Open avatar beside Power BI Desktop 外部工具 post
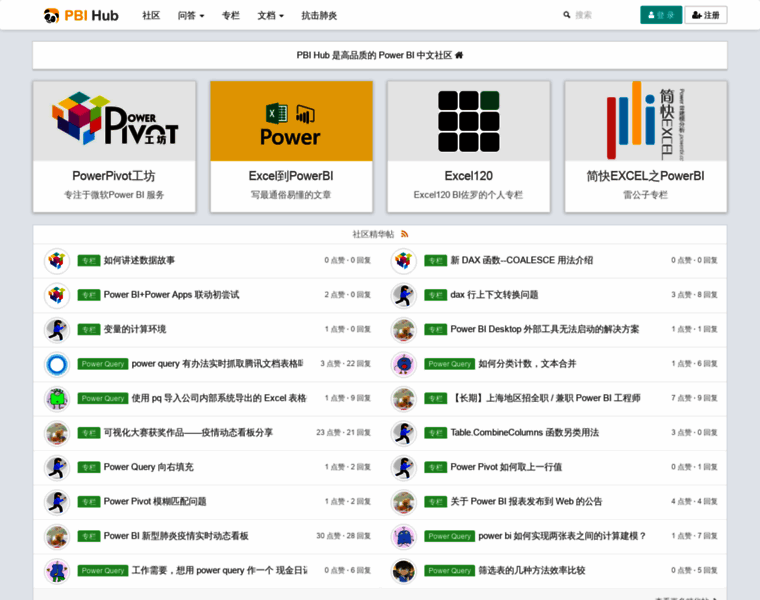Screen dimensions: 760x600 (x=404, y=330)
